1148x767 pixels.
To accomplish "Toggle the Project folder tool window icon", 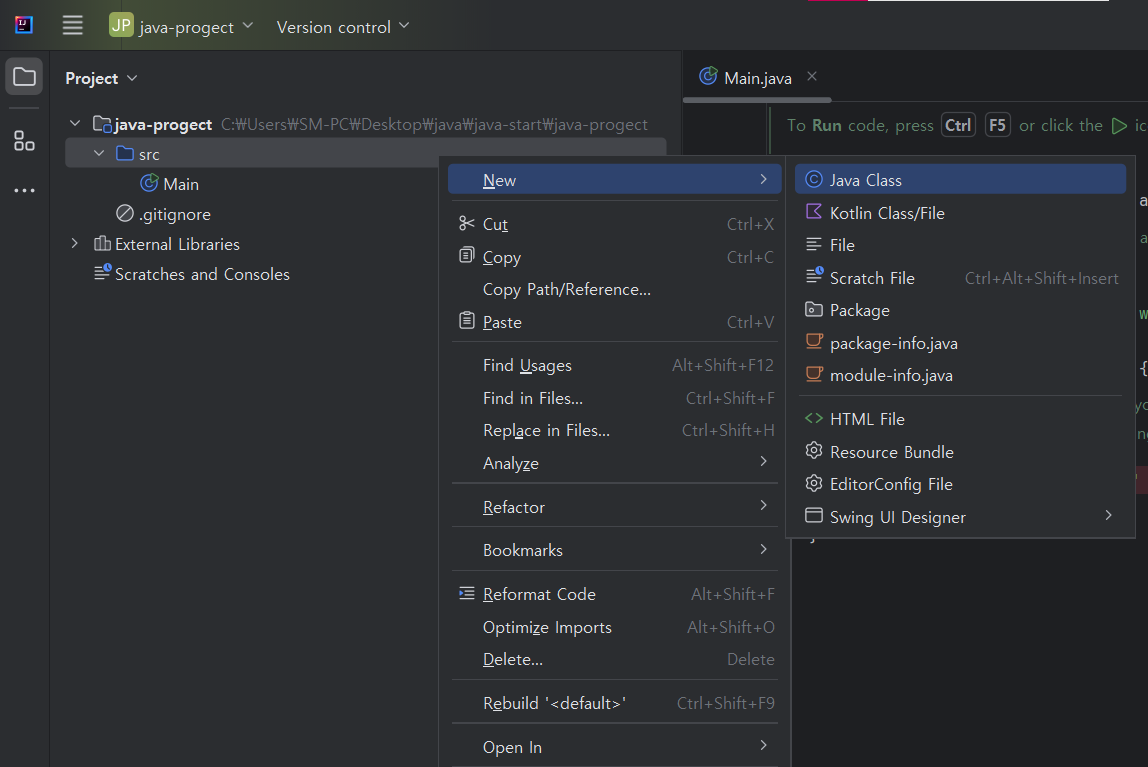I will [x=24, y=77].
